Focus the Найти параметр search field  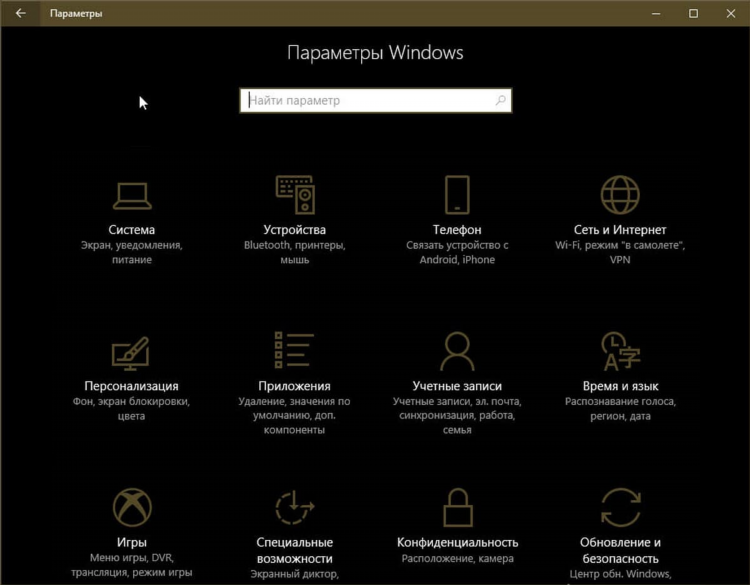[375, 100]
